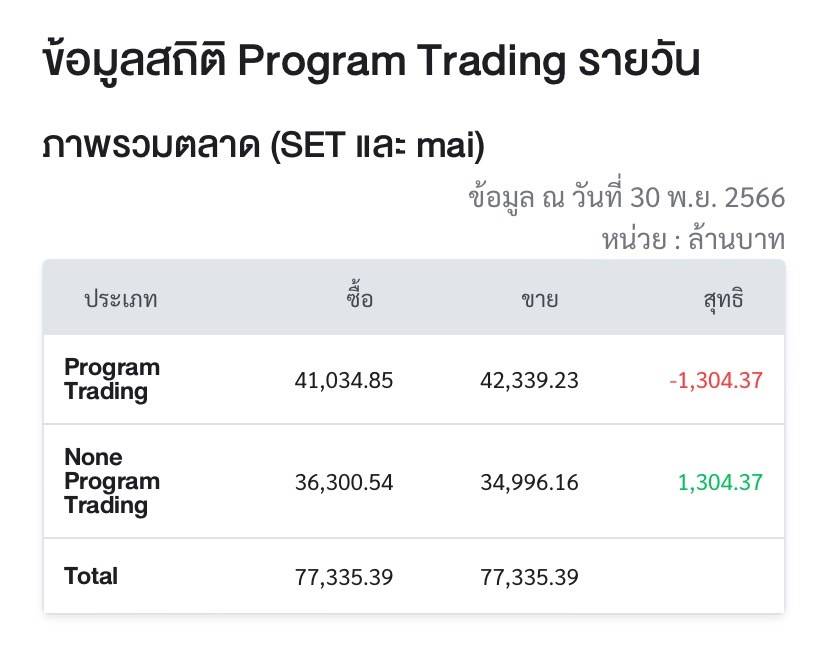Click the Total buy value 77,335.39
Screen dimensions: 828x656
point(344,577)
